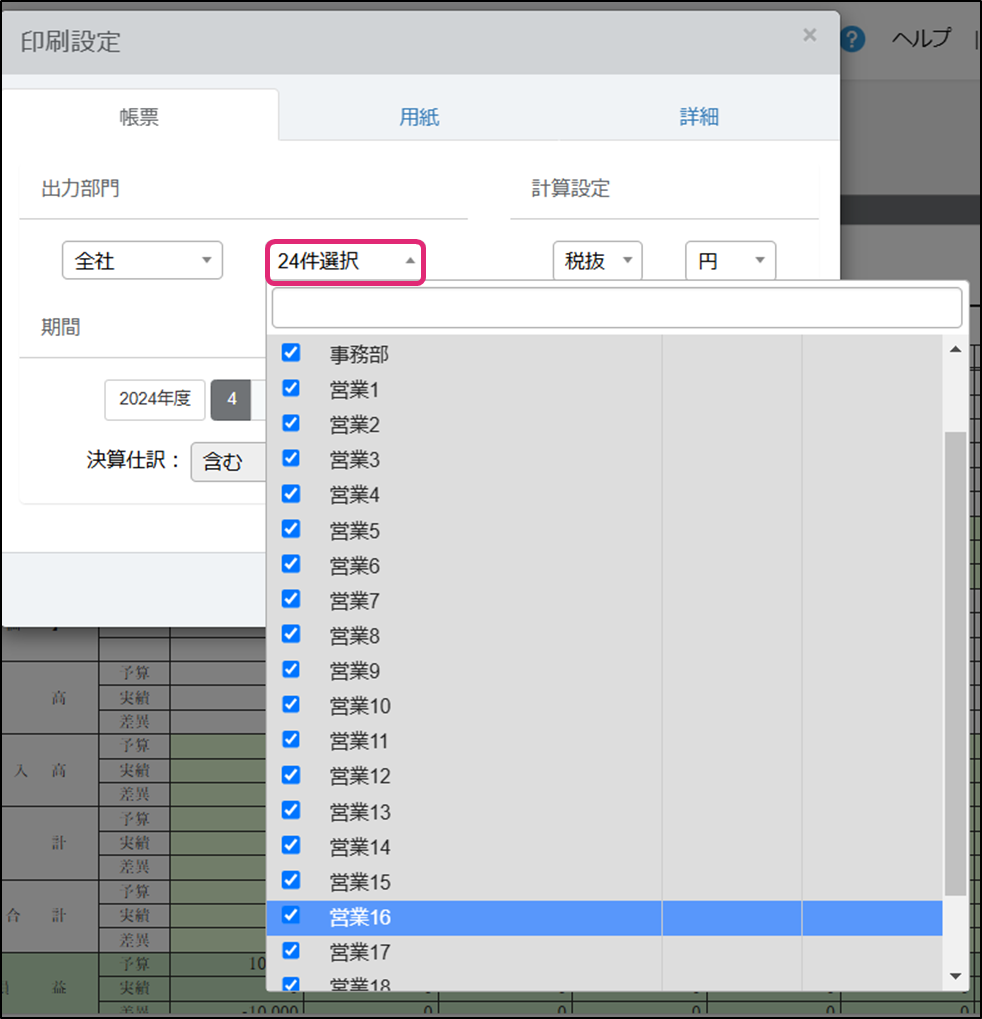Select month 4 button
982x1019 pixels.
[x=231, y=399]
